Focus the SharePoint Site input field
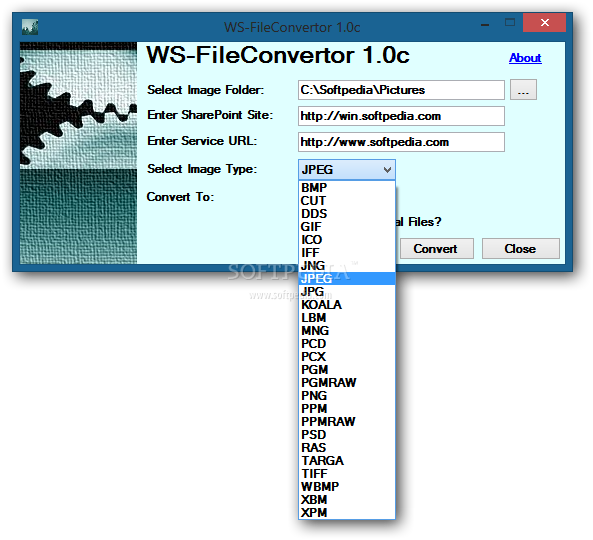 pos(401,116)
